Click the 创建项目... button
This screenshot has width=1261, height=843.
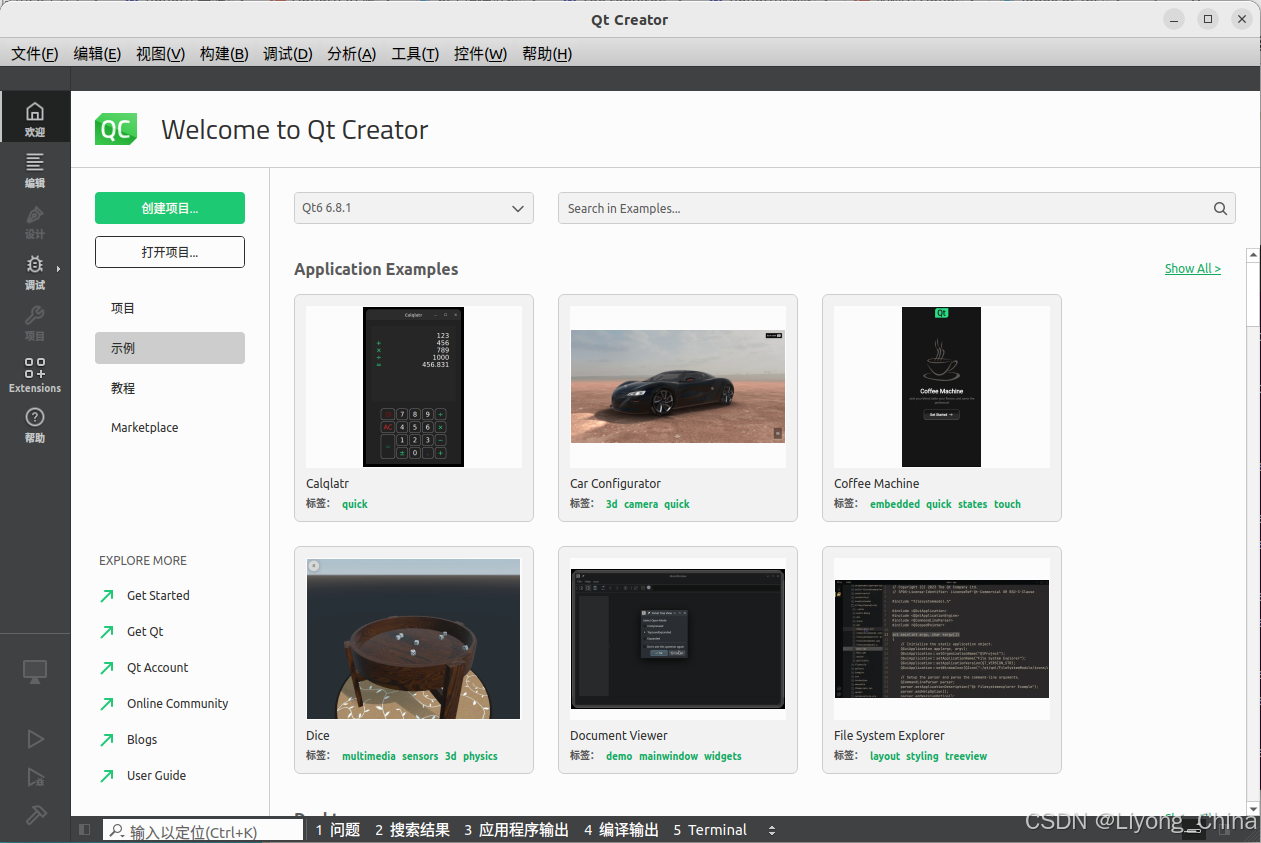(170, 208)
